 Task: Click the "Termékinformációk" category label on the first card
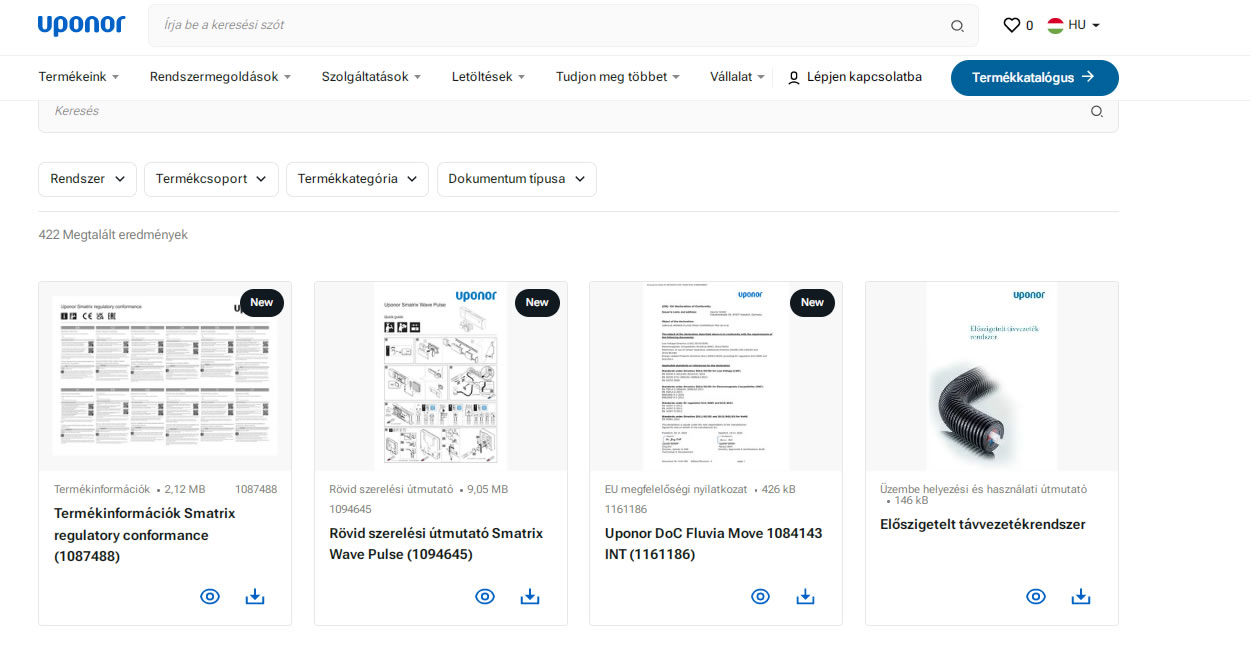(x=102, y=489)
